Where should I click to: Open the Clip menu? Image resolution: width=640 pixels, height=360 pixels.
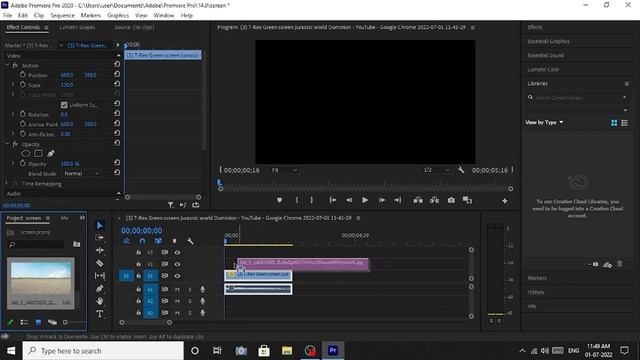(39, 16)
